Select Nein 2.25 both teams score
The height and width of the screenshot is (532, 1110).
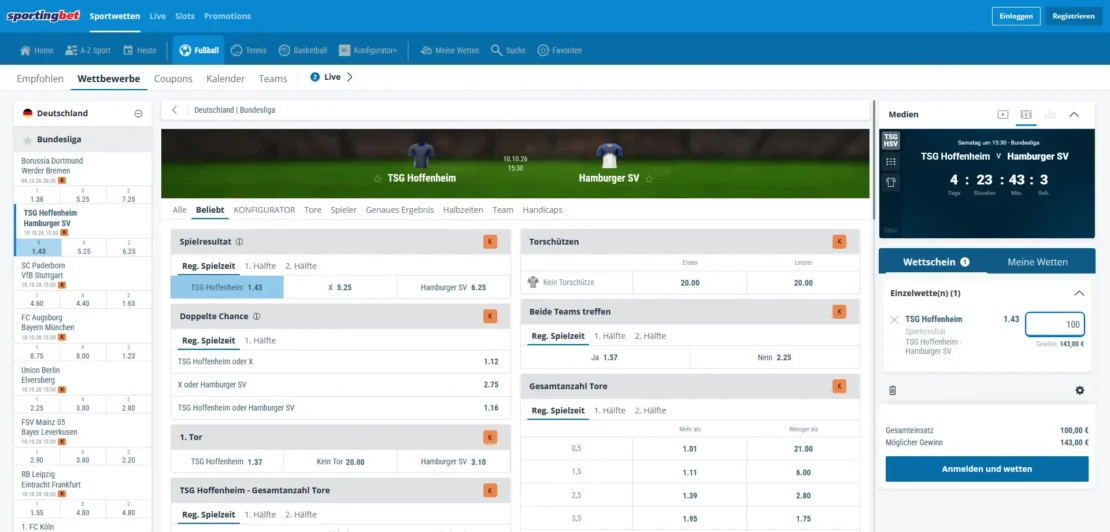(774, 357)
